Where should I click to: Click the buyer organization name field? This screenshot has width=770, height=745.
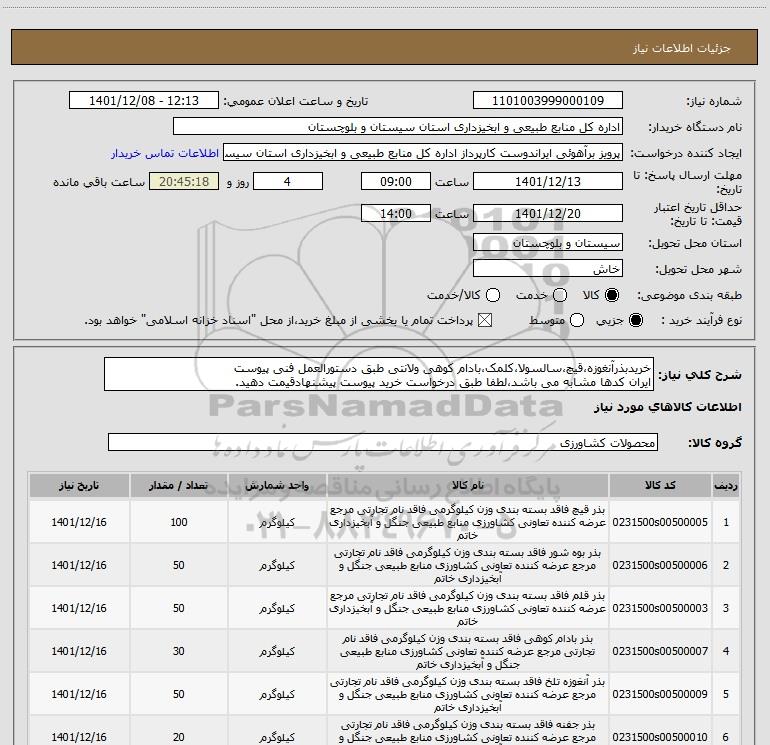click(398, 127)
